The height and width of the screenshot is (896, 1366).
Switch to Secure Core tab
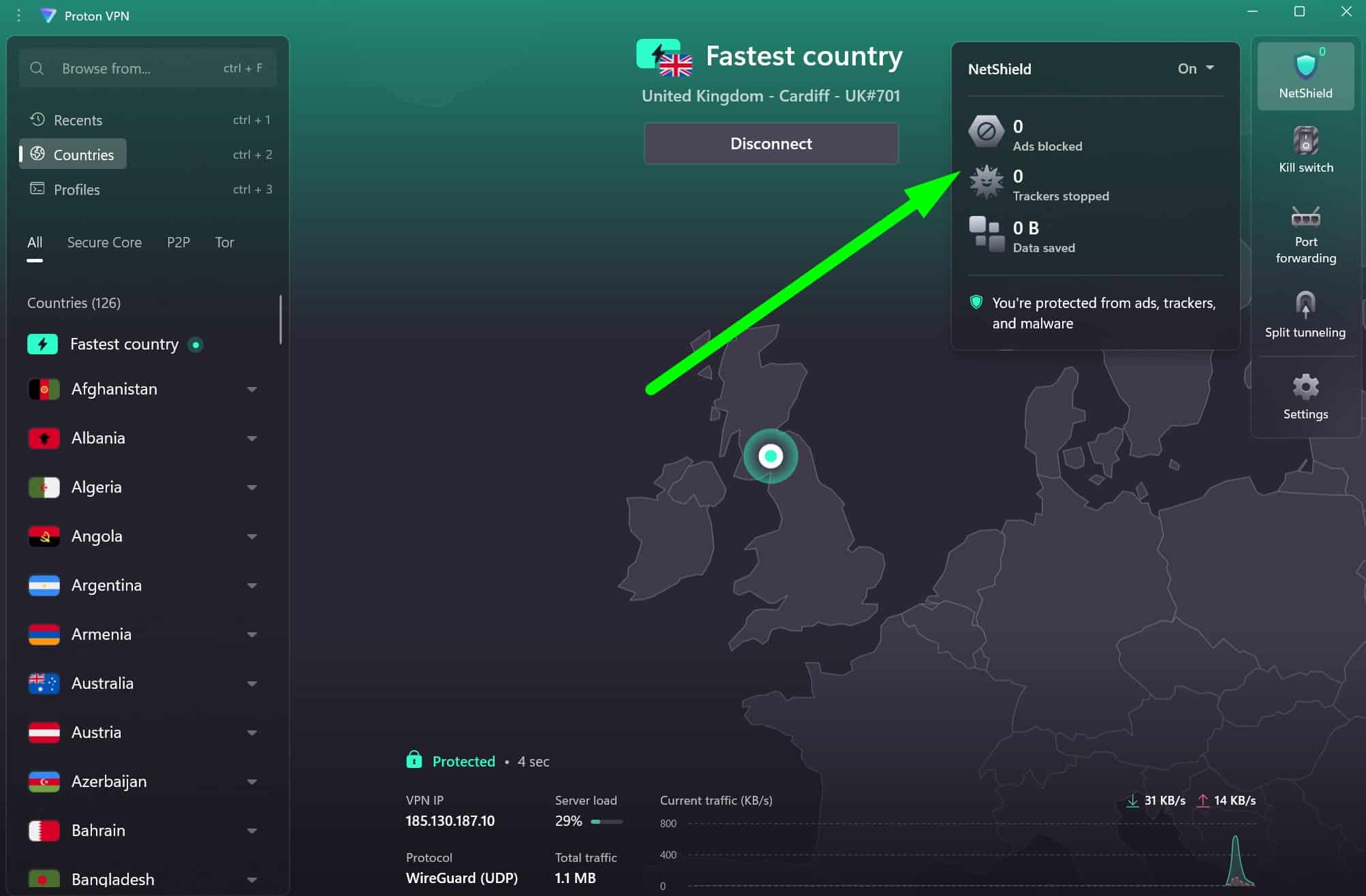pyautogui.click(x=104, y=243)
